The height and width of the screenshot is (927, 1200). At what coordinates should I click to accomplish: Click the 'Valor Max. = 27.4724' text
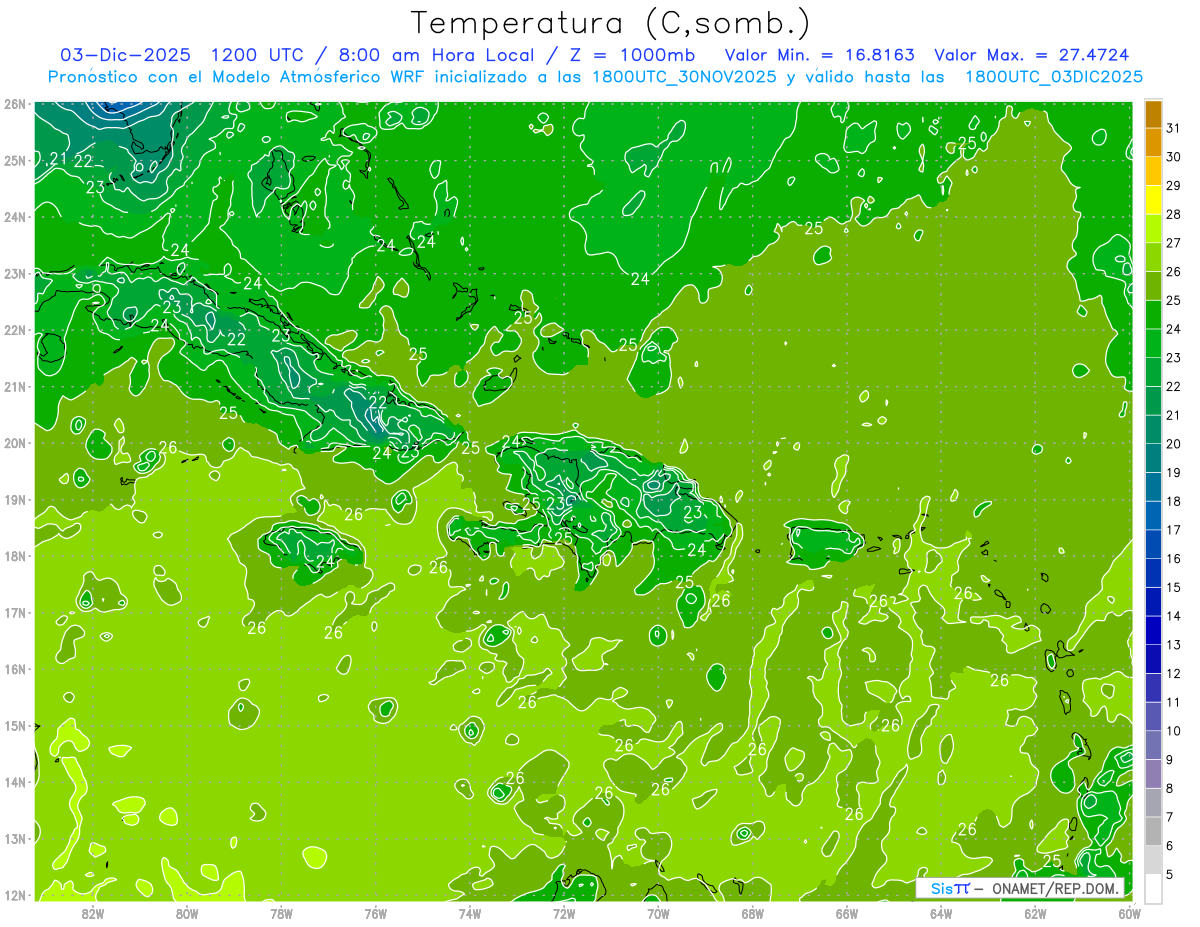[x=1032, y=55]
